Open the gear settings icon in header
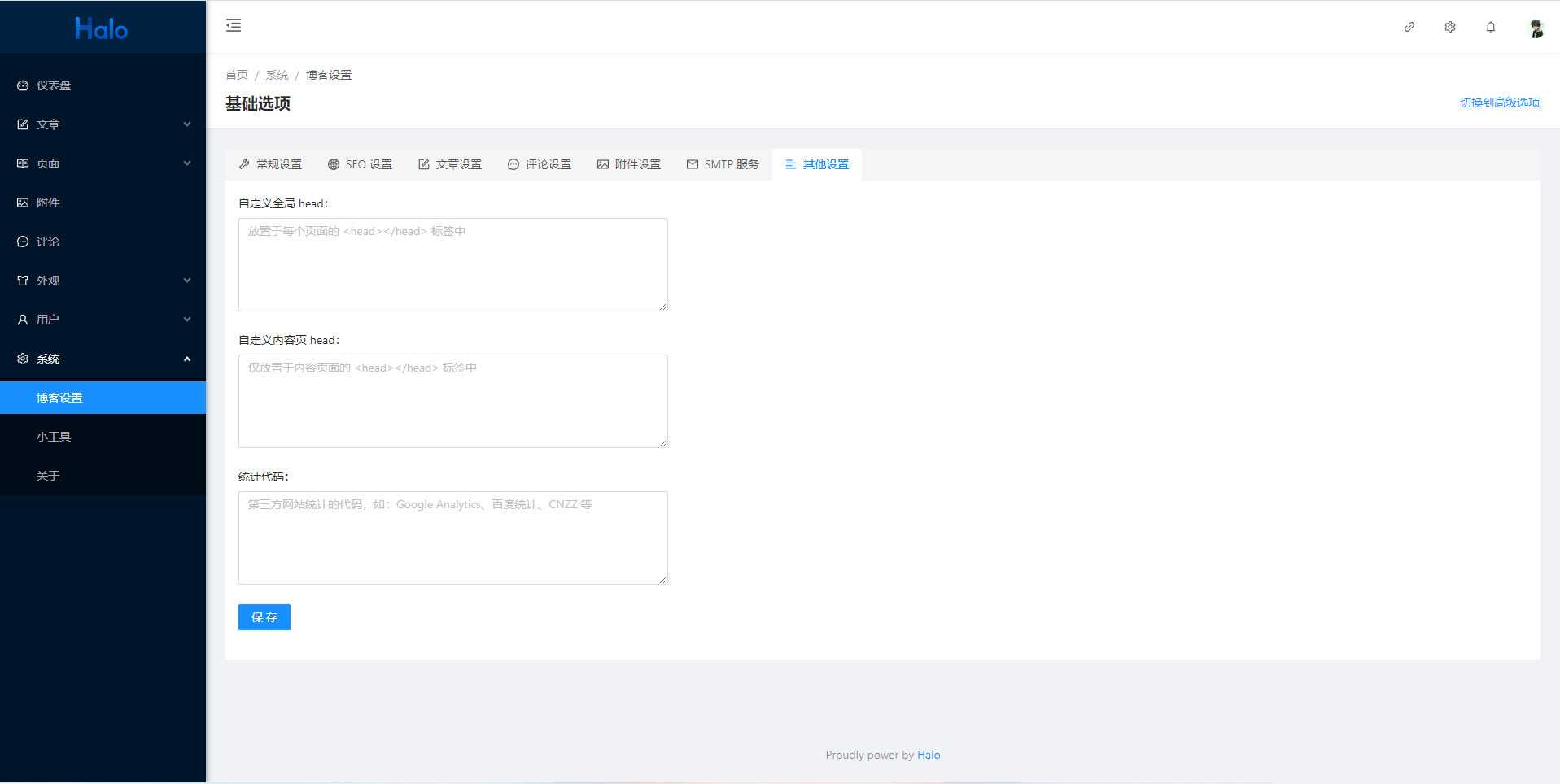Image resolution: width=1560 pixels, height=784 pixels. pos(1450,27)
